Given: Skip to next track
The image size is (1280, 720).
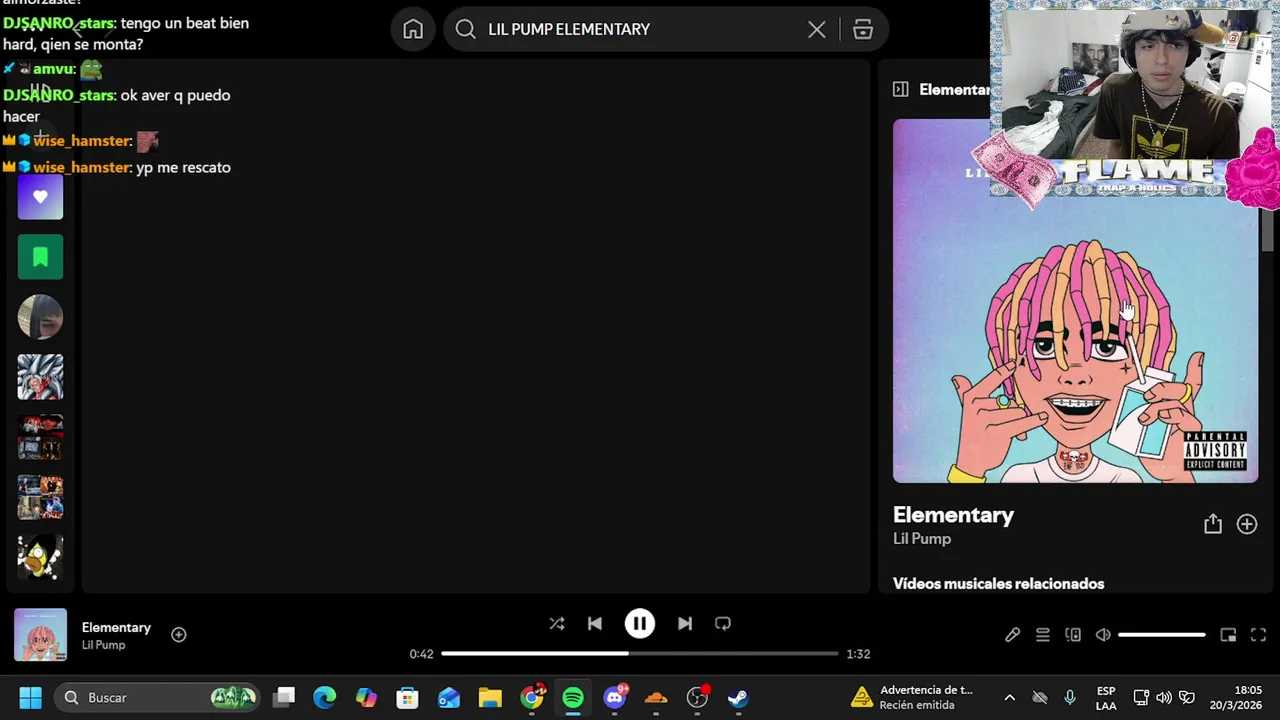Looking at the screenshot, I should click(685, 623).
